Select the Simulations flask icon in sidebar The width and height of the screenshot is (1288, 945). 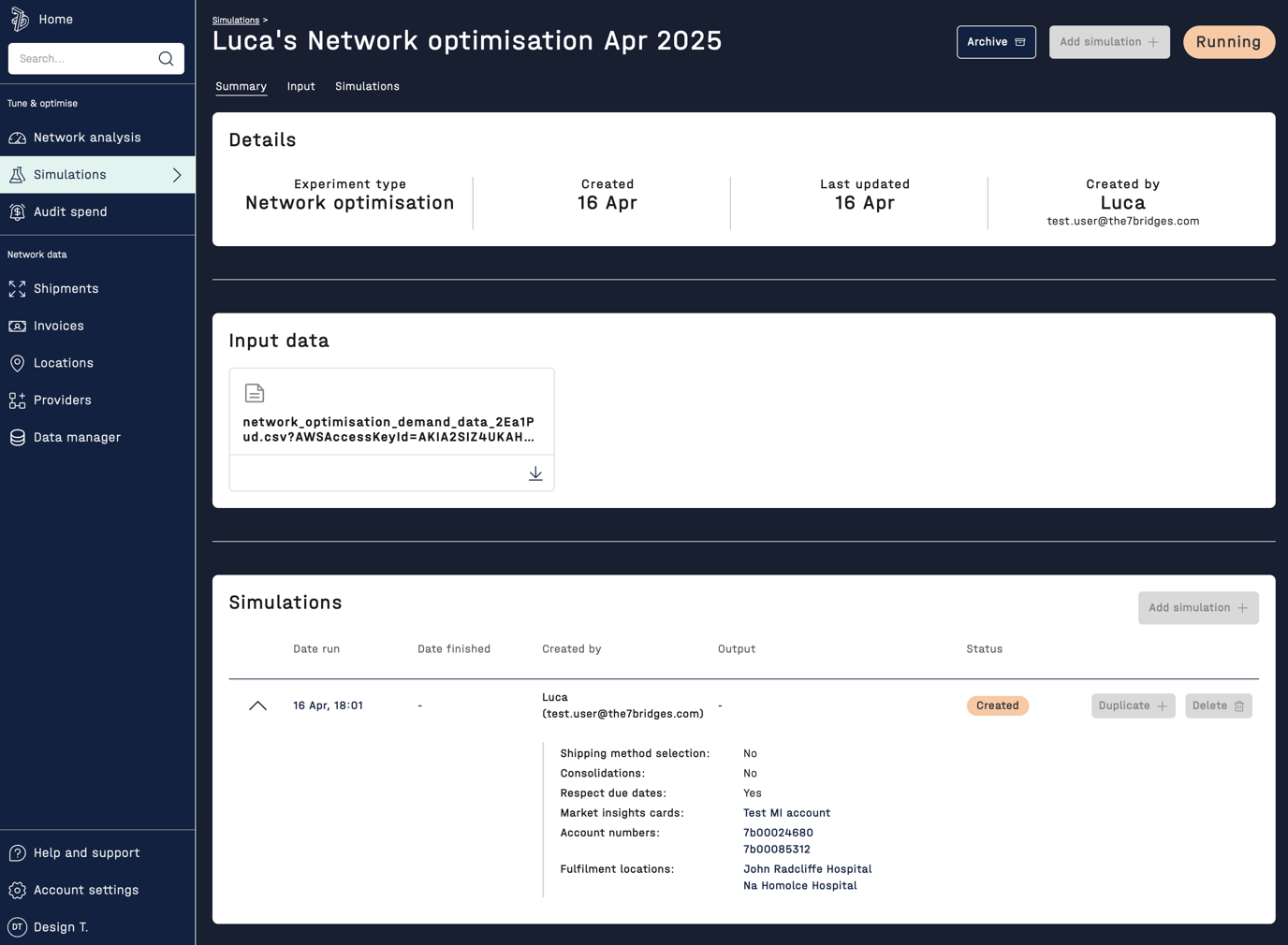(17, 174)
